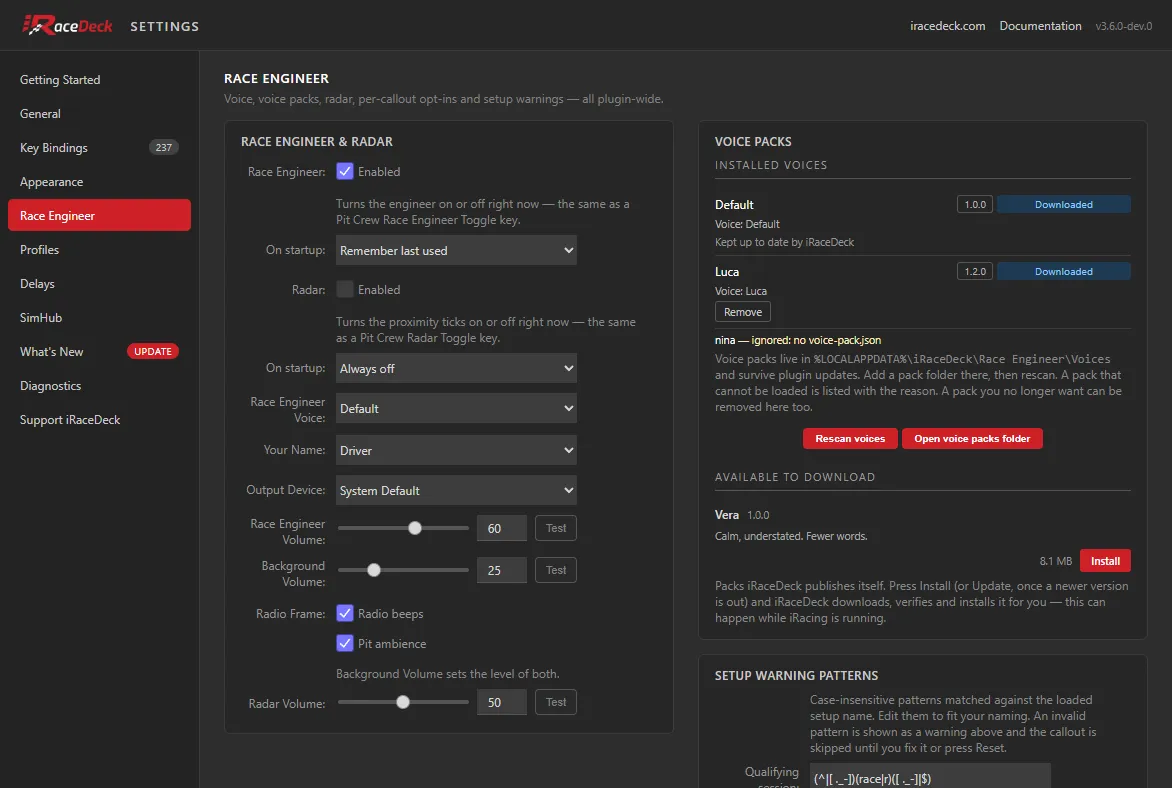The height and width of the screenshot is (788, 1172).
Task: Click the Default voice Downloaded badge
Action: click(x=1064, y=204)
